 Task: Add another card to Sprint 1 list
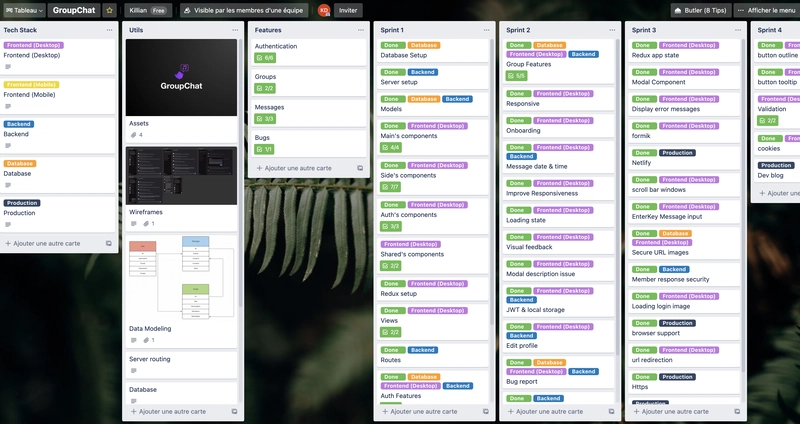coord(420,411)
